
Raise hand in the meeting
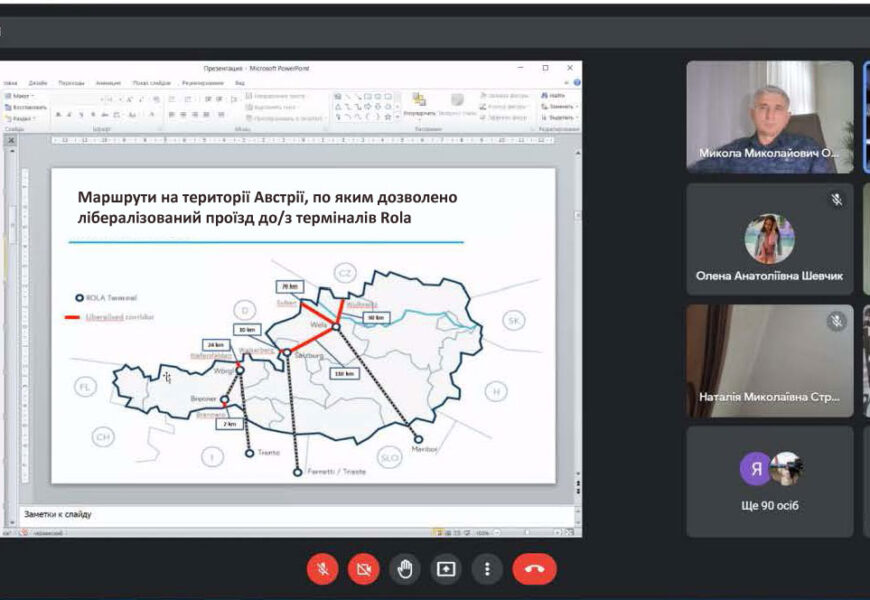404,569
